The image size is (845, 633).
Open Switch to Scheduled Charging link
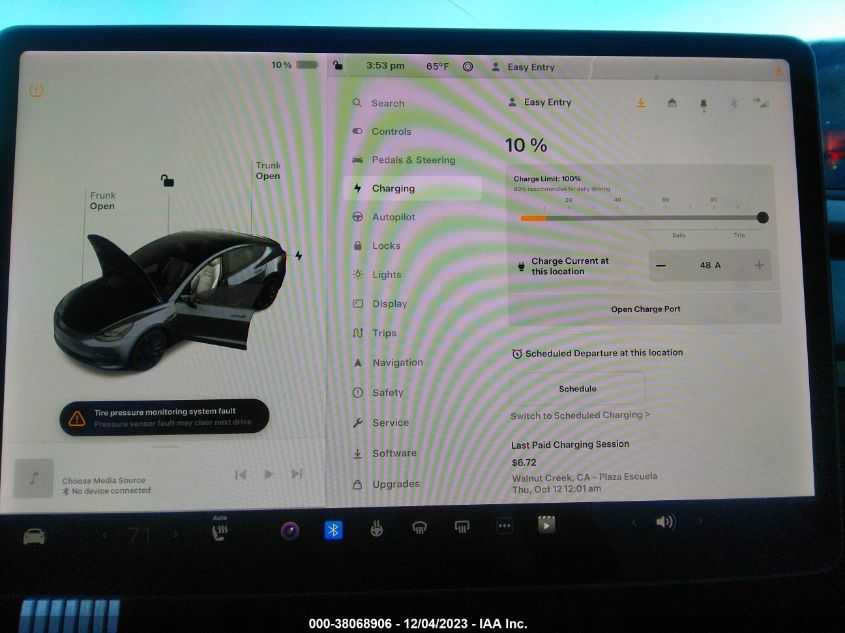click(580, 415)
